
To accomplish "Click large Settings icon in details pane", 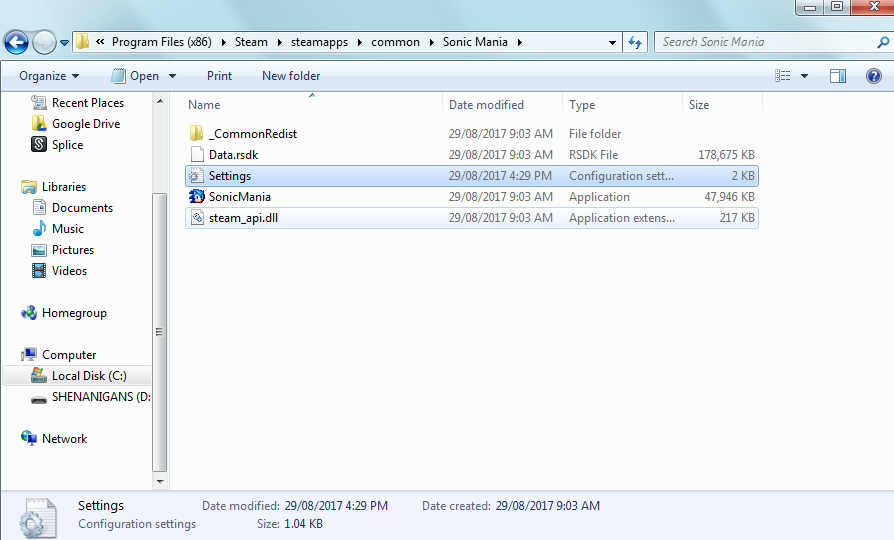I will pos(38,518).
